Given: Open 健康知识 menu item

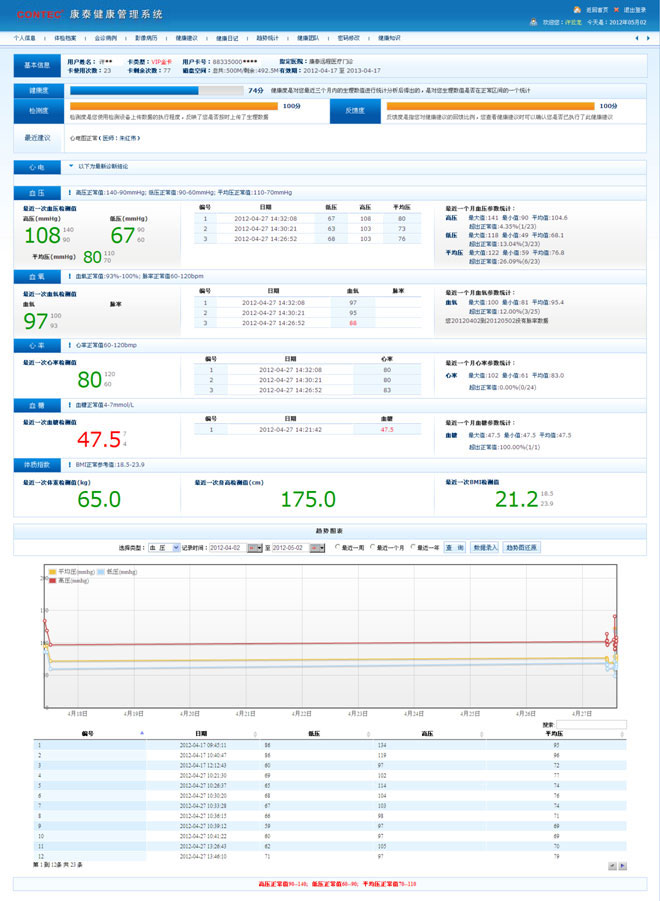Looking at the screenshot, I should (389, 38).
